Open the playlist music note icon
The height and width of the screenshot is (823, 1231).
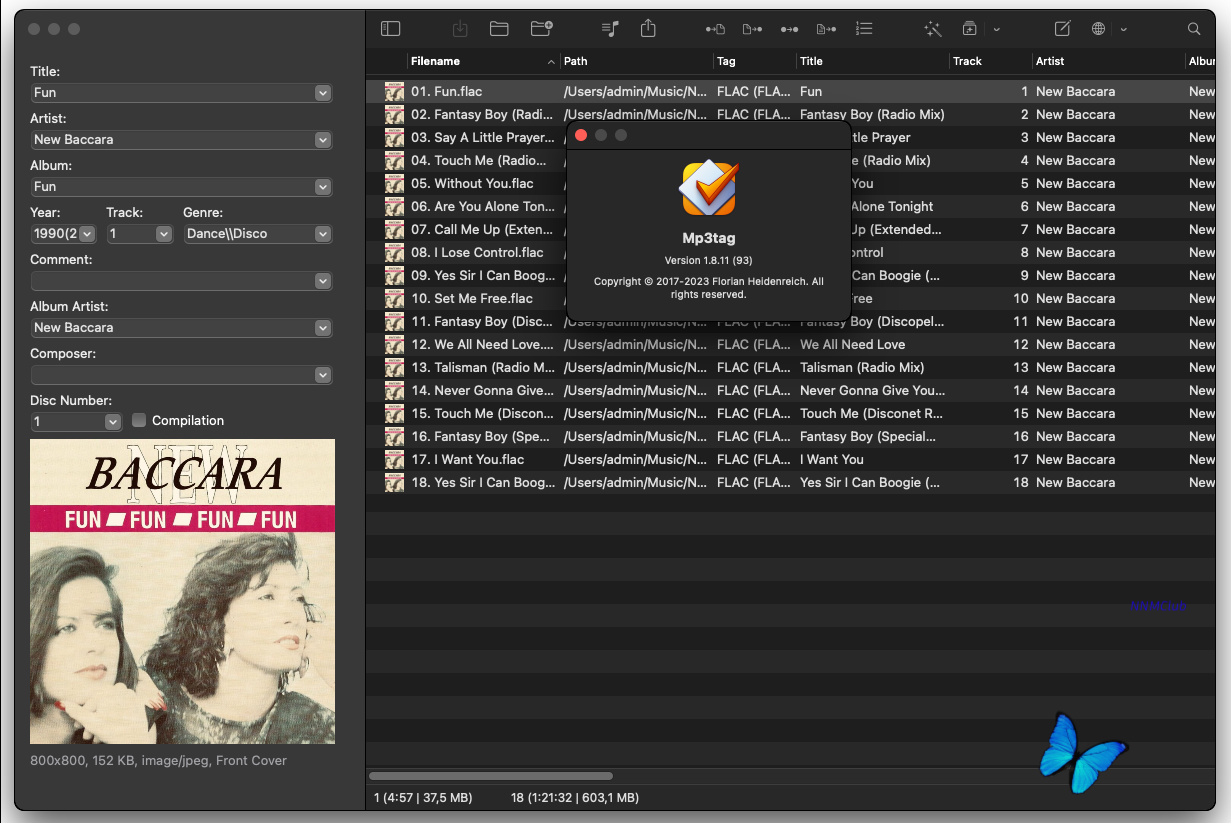click(610, 29)
